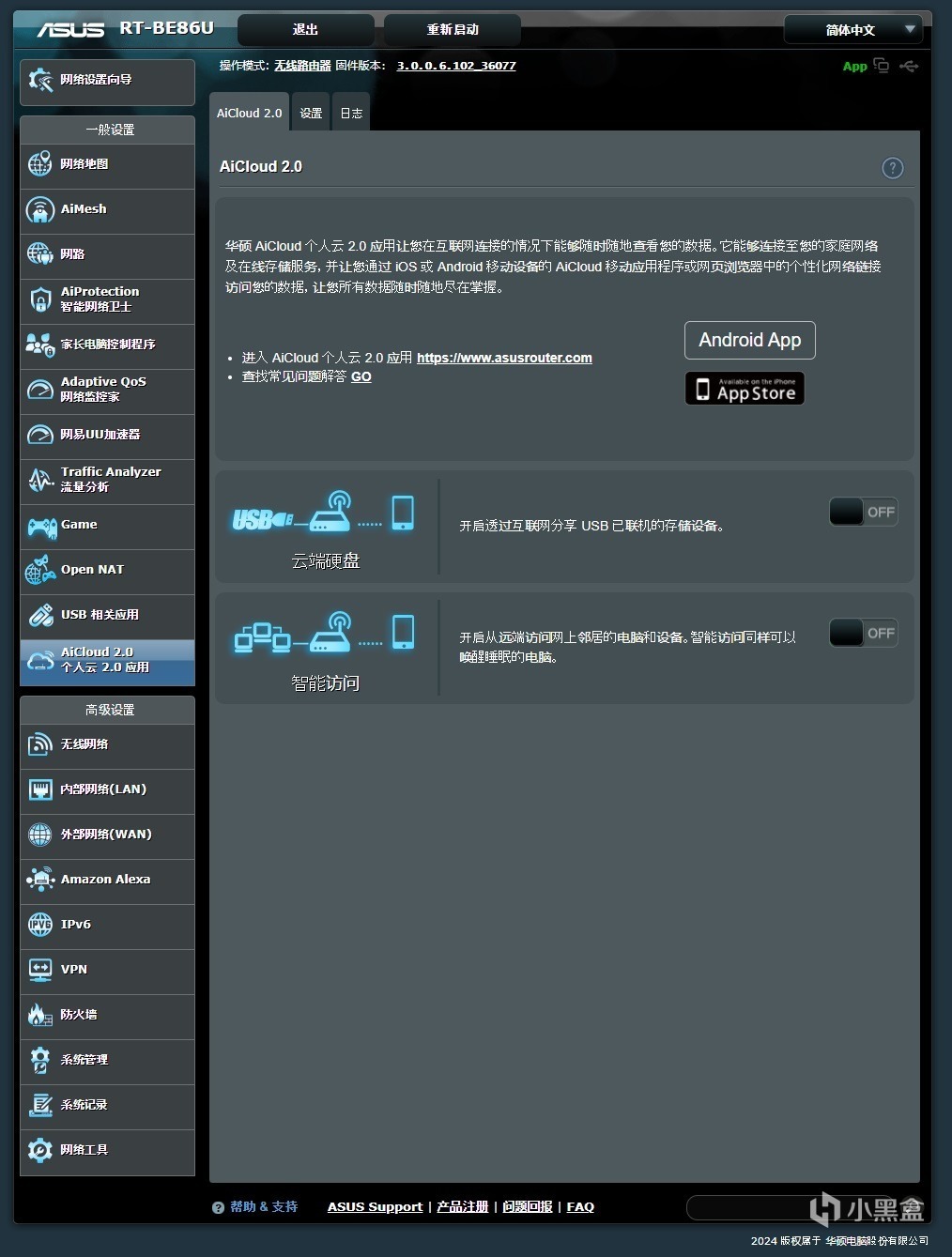This screenshot has width=952, height=1257.
Task: Open system log icon
Action: pyautogui.click(x=39, y=1104)
